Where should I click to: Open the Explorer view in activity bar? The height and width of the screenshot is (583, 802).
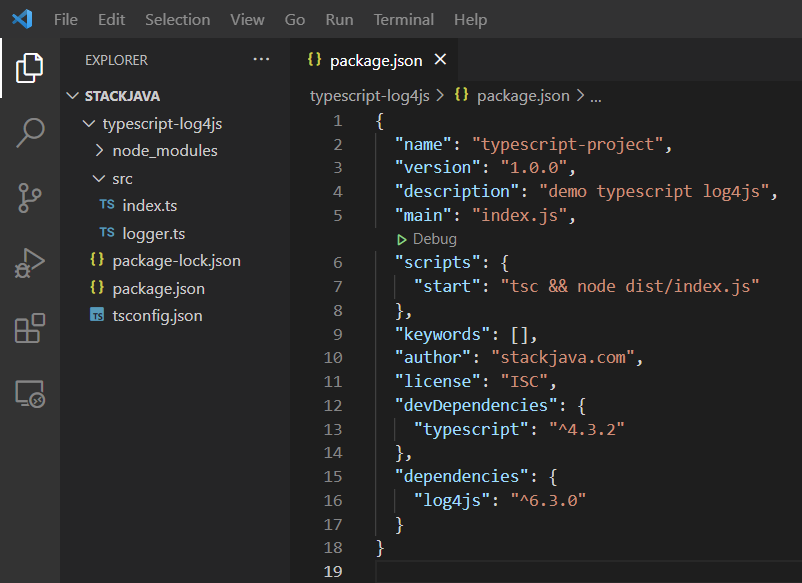click(x=29, y=68)
